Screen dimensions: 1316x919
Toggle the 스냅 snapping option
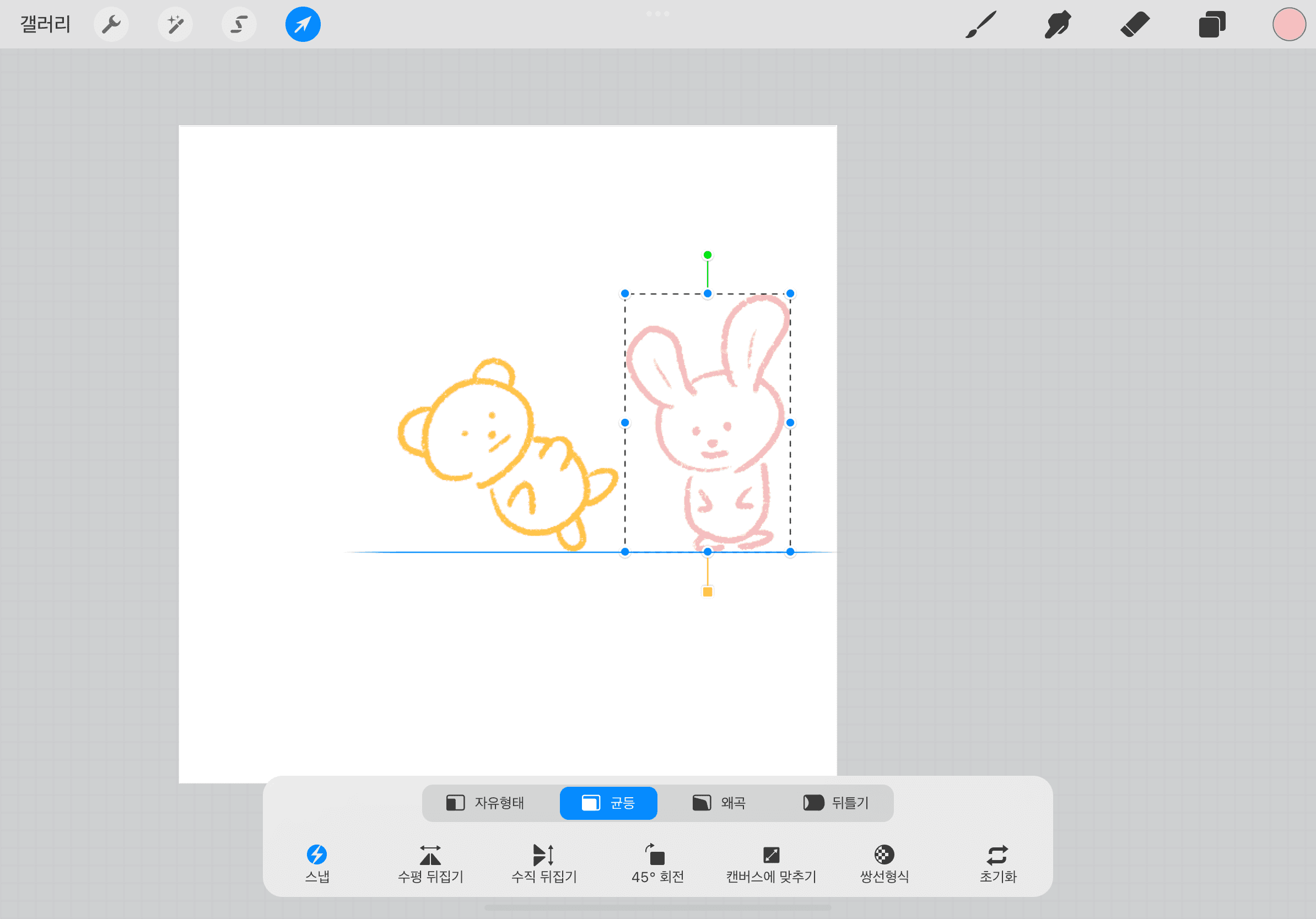[x=317, y=863]
